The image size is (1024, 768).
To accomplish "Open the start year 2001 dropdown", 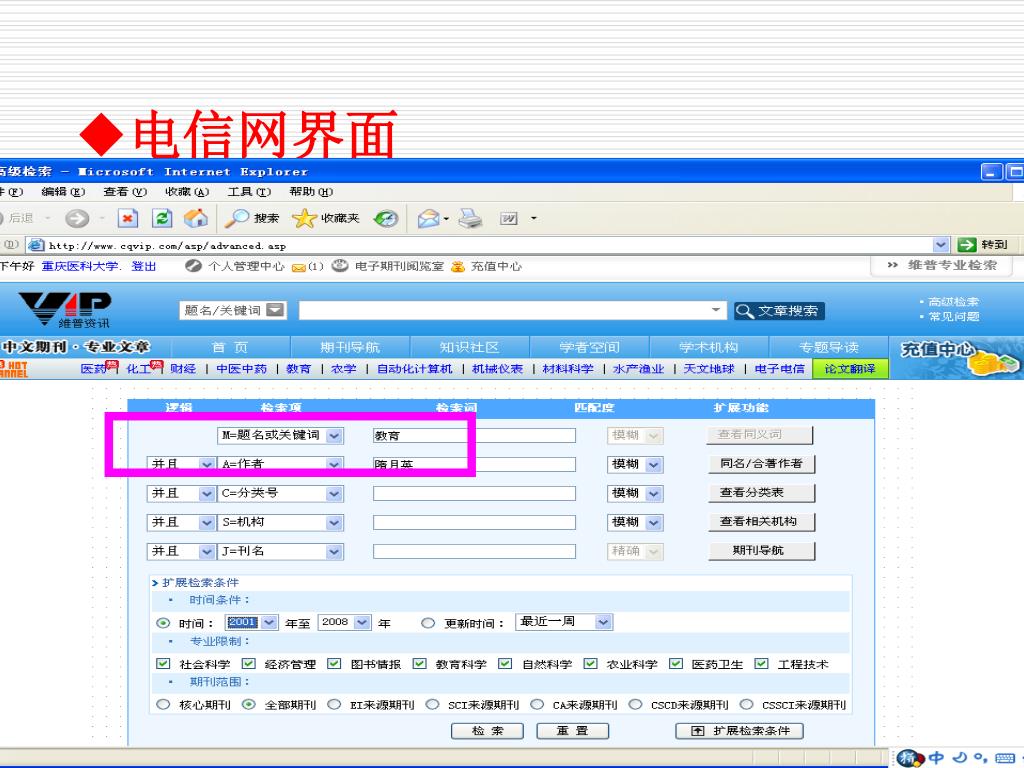I will [270, 622].
